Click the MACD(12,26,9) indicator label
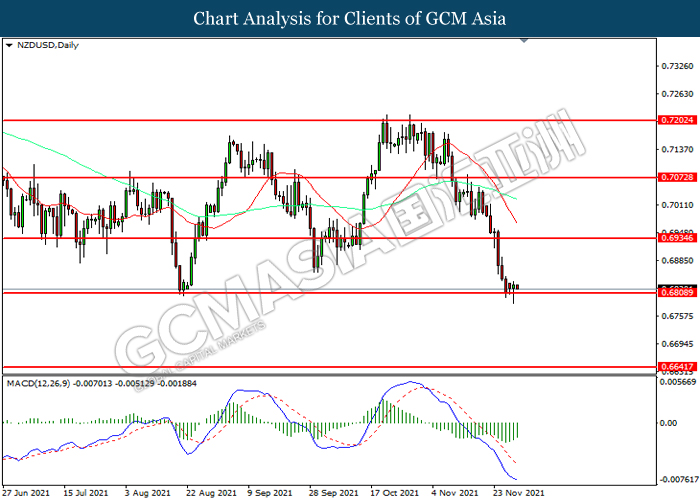The height and width of the screenshot is (500, 700). 38,383
